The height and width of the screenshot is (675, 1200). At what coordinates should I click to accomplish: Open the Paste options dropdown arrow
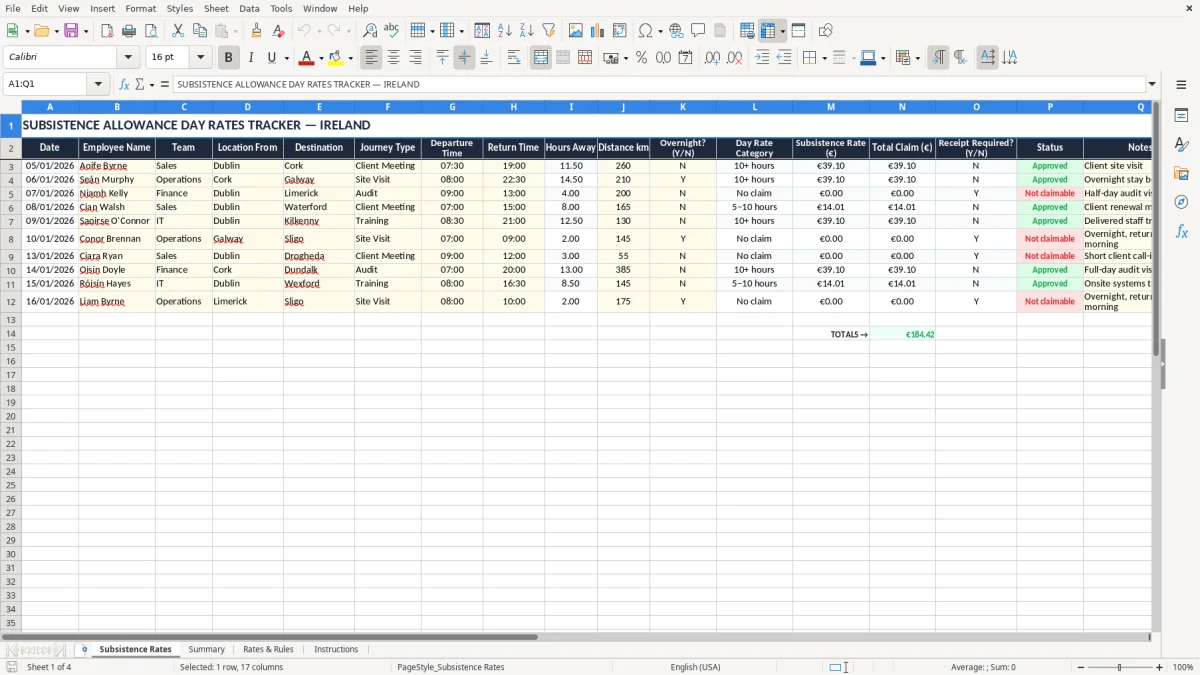point(235,31)
